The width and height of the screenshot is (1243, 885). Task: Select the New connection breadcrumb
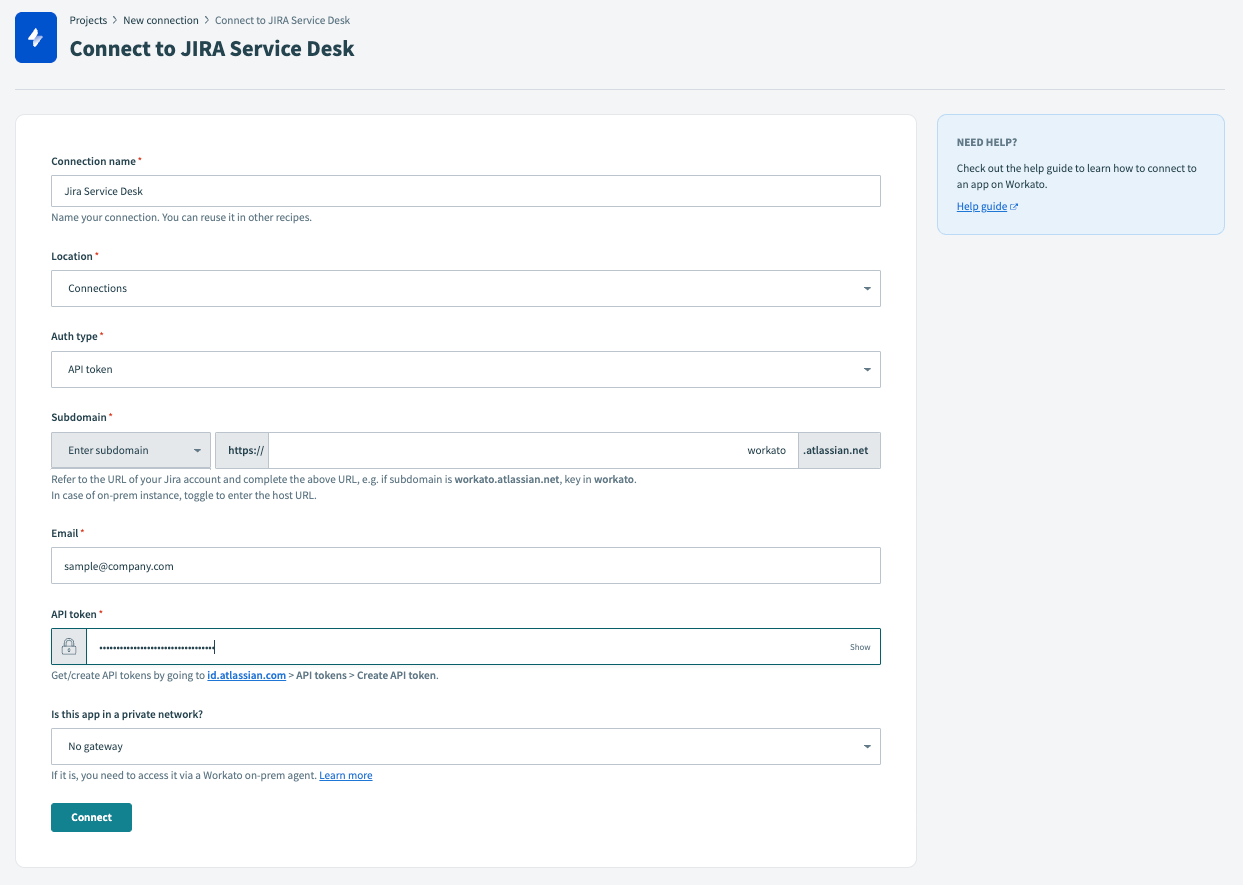pyautogui.click(x=161, y=19)
